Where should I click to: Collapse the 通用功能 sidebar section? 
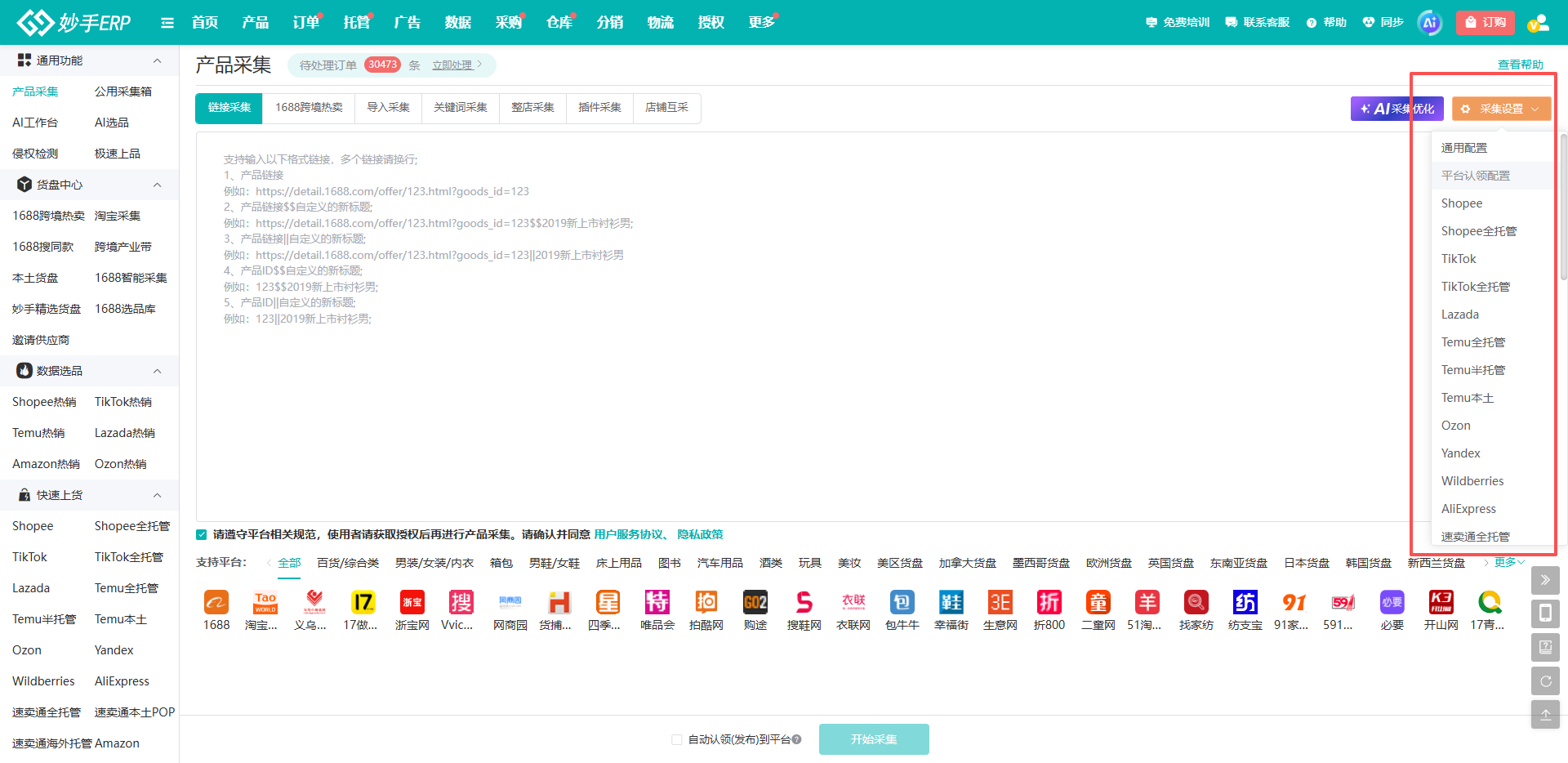[158, 60]
